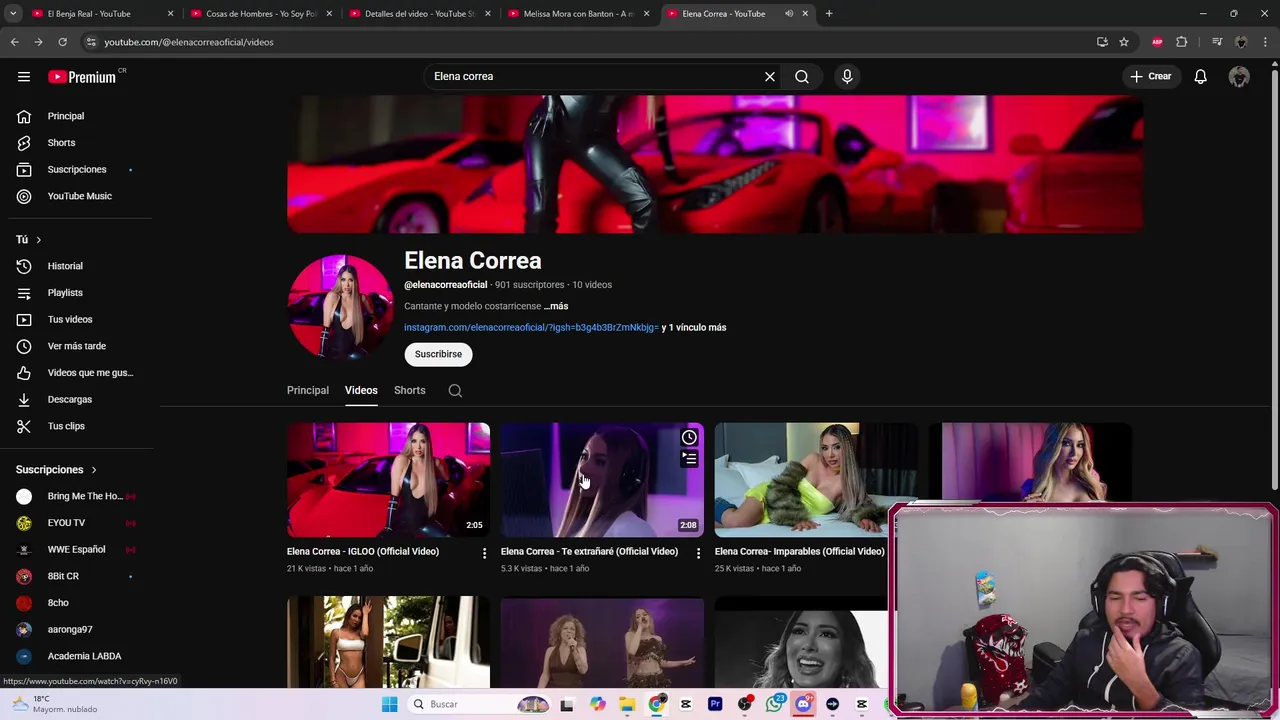Open options menu for IGLOO video
The image size is (1280, 720).
(x=484, y=553)
